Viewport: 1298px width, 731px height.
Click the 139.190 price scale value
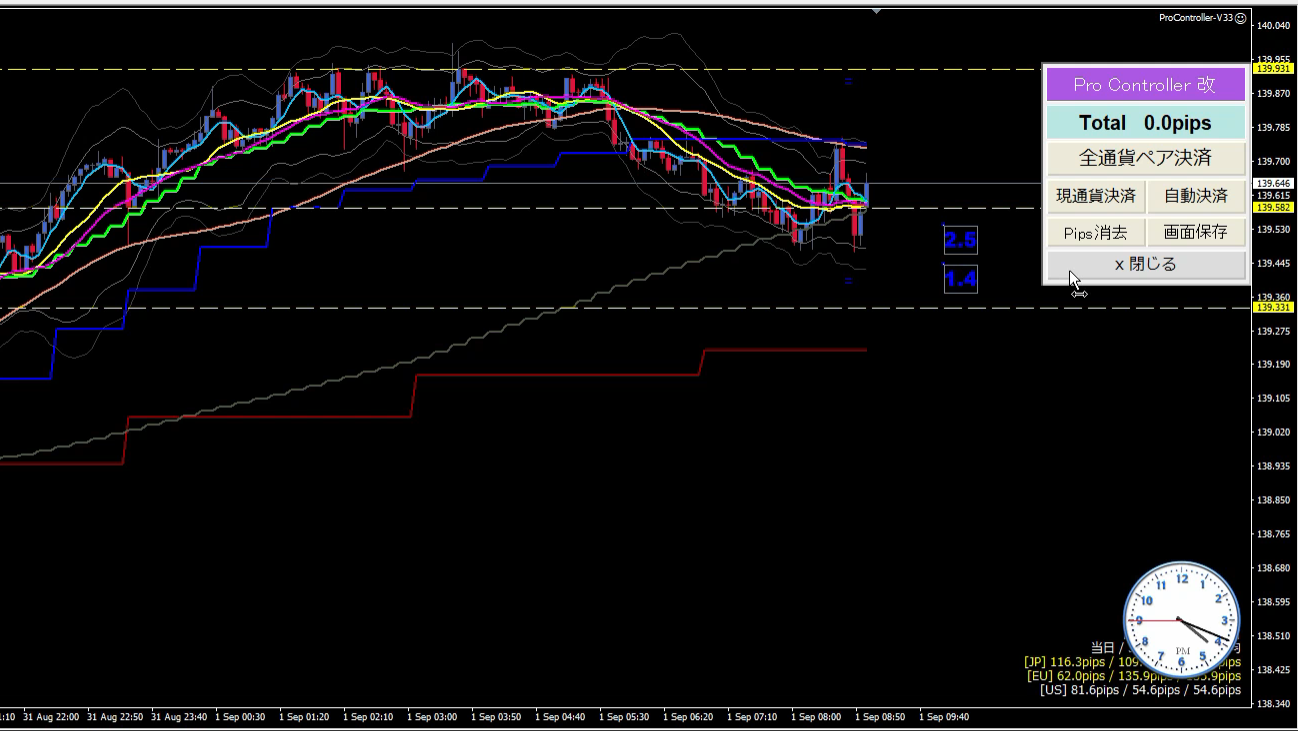pyautogui.click(x=1274, y=365)
